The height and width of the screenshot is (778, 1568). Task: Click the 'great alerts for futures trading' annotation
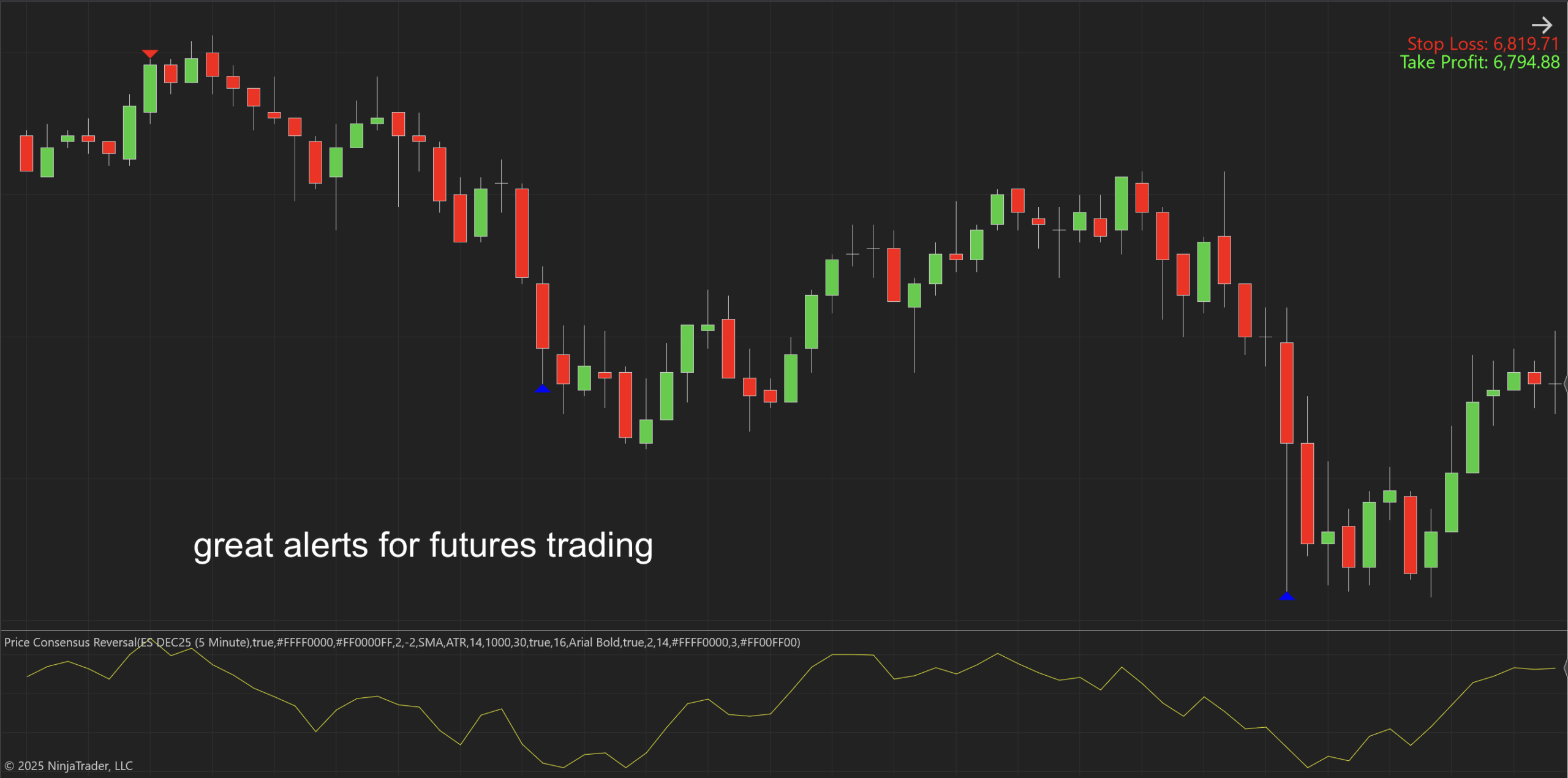423,545
